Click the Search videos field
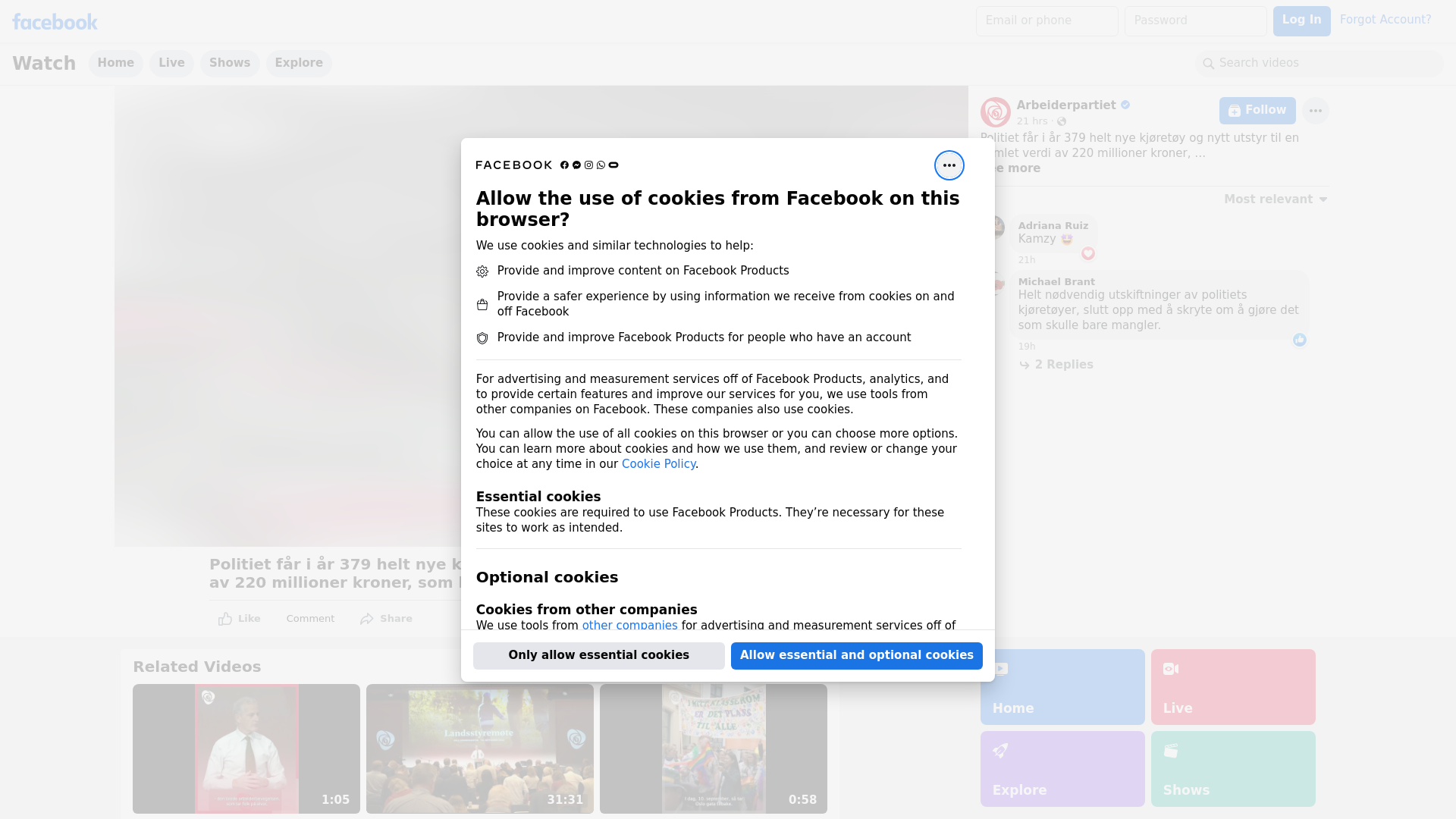The height and width of the screenshot is (819, 1456). (1319, 64)
